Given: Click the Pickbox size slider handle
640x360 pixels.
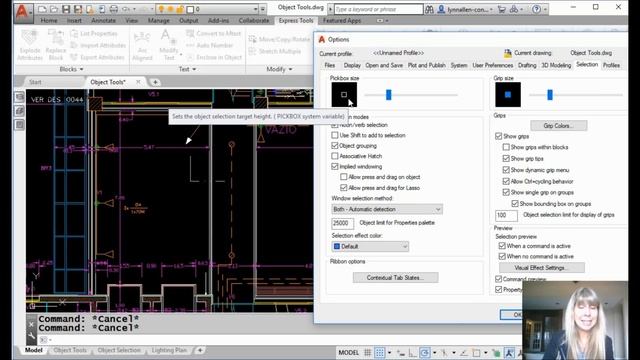Looking at the screenshot, I should [389, 95].
